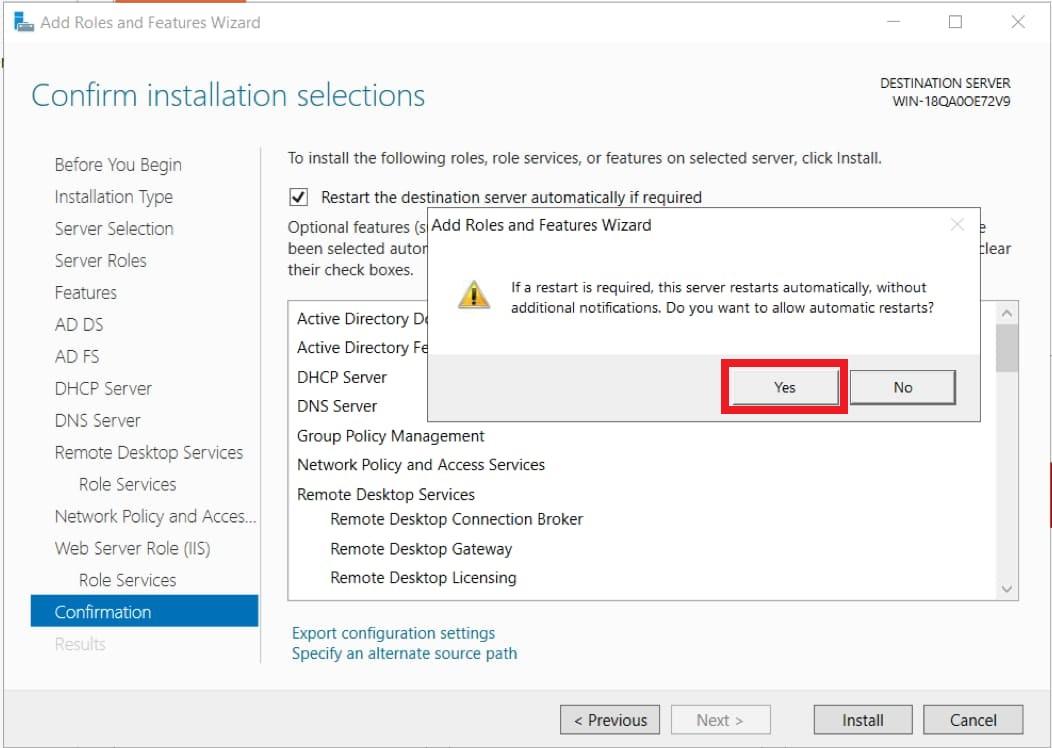Close the restart confirmation dialog with X

[957, 225]
